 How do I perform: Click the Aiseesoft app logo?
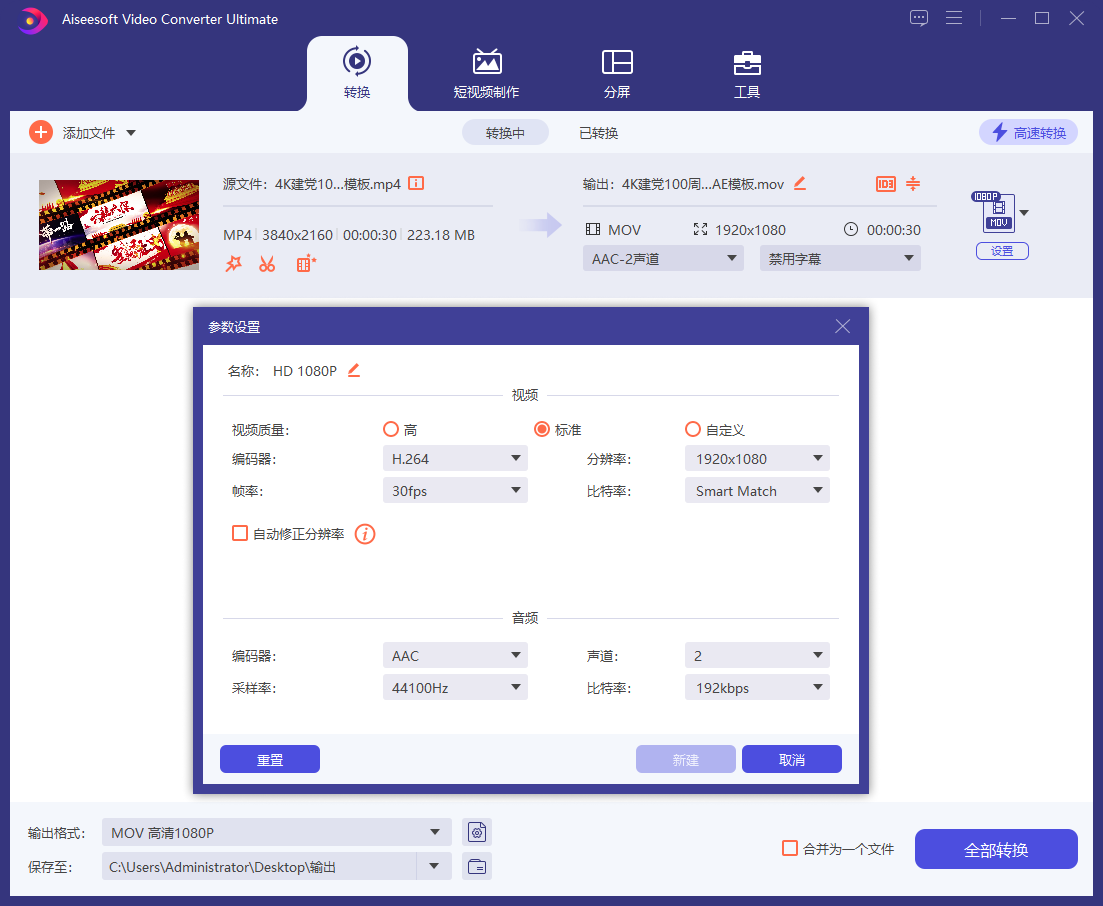32,20
